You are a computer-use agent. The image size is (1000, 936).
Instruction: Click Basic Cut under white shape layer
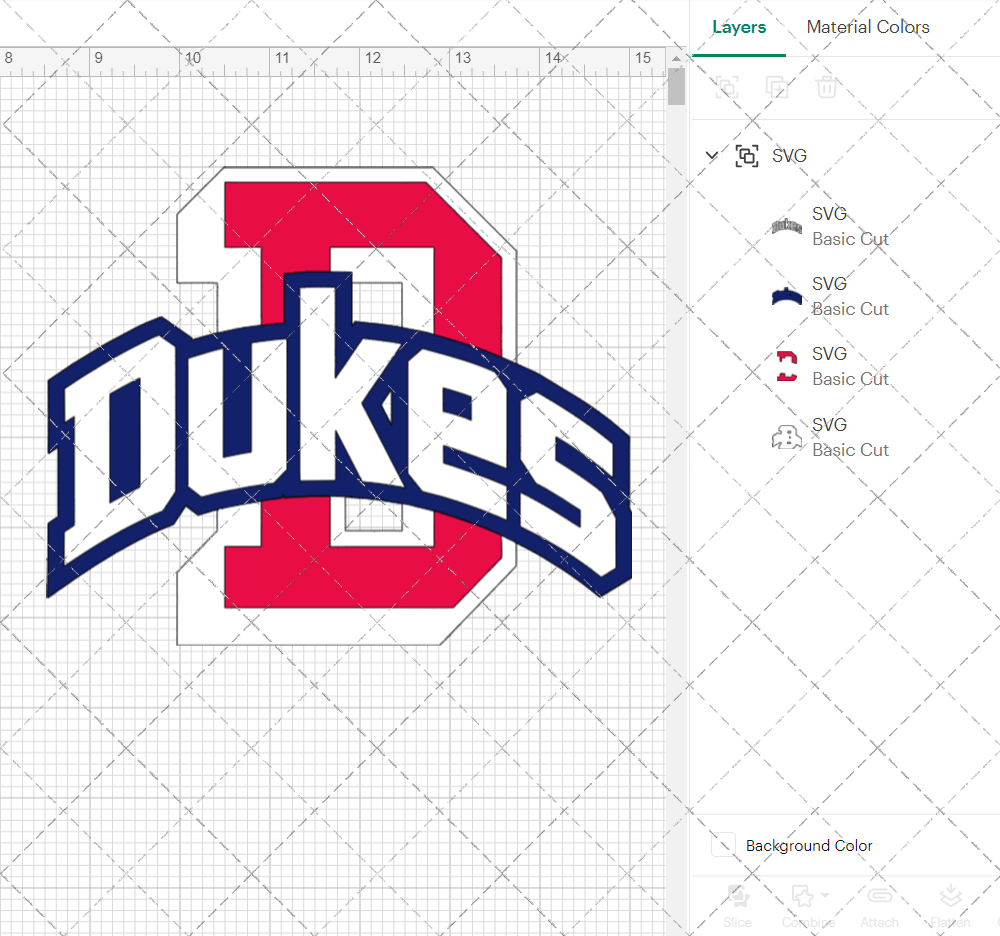pyautogui.click(x=850, y=450)
